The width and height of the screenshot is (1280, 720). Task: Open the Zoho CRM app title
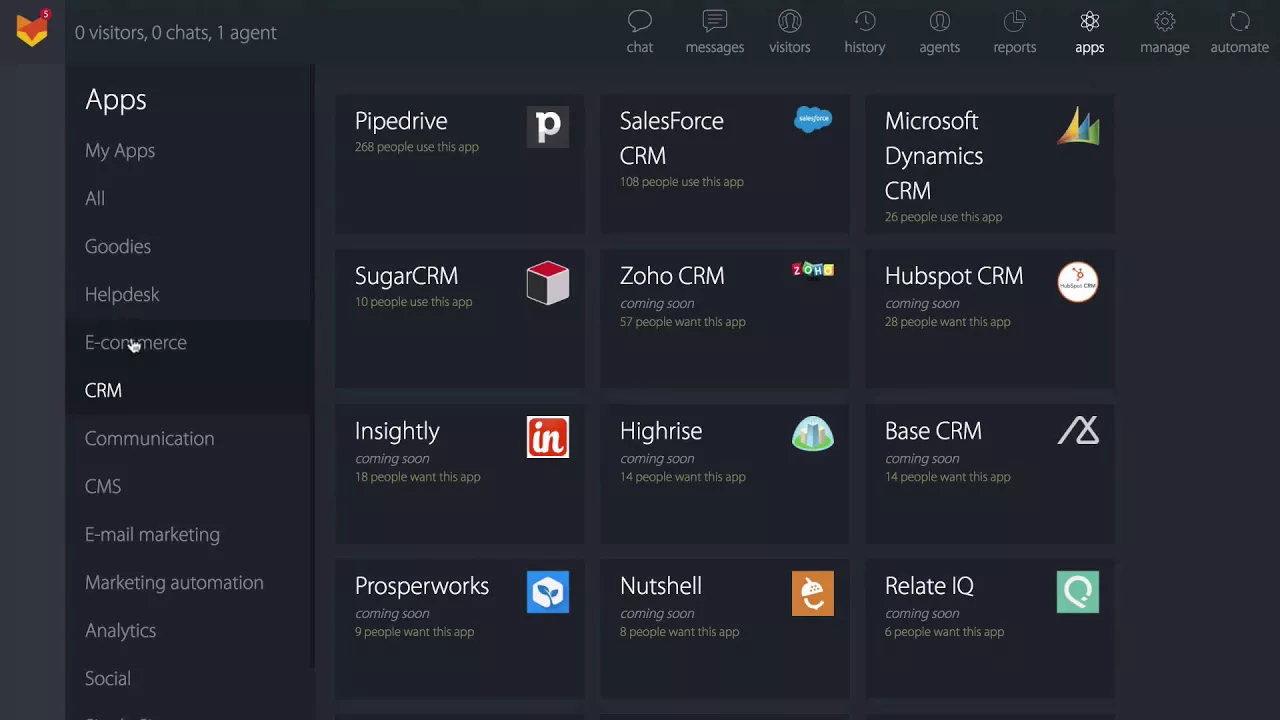pyautogui.click(x=672, y=276)
